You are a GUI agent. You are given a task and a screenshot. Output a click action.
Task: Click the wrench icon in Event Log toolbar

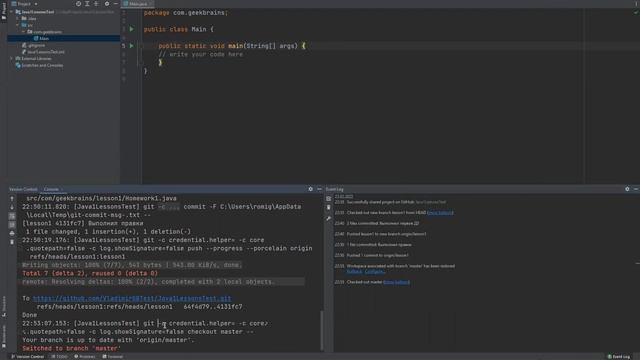tap(329, 219)
